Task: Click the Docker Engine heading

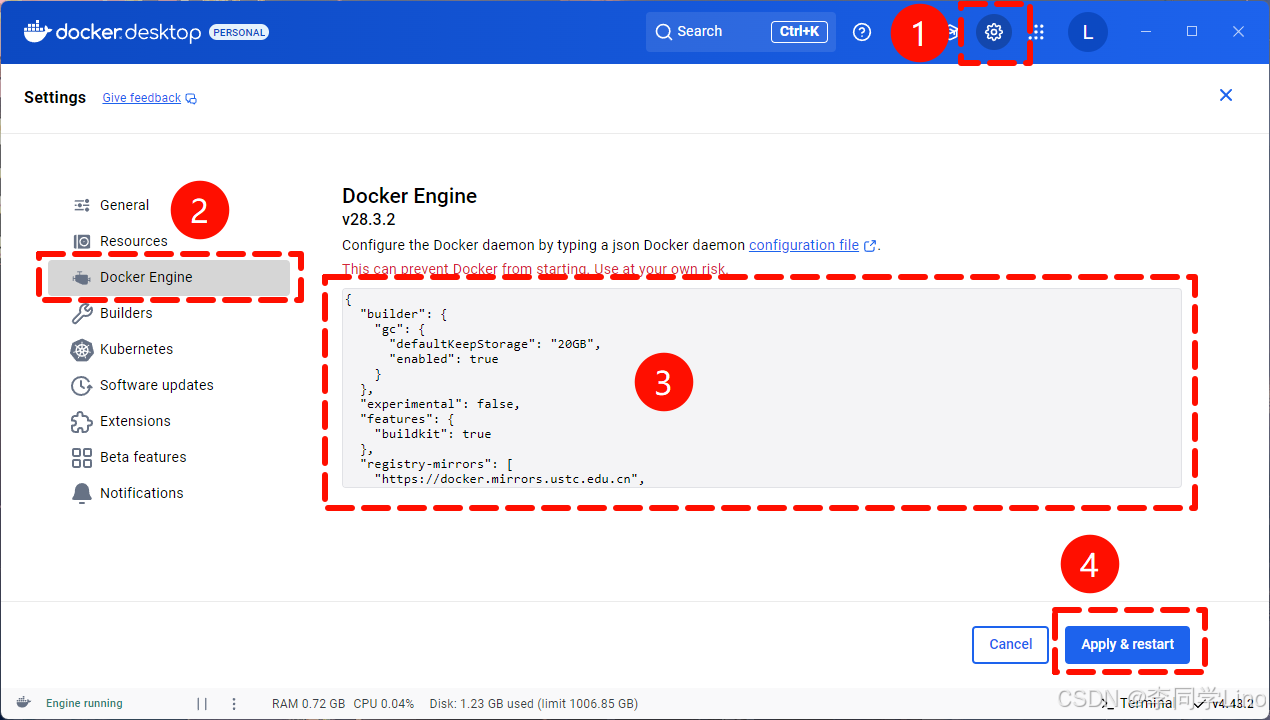Action: pyautogui.click(x=409, y=196)
